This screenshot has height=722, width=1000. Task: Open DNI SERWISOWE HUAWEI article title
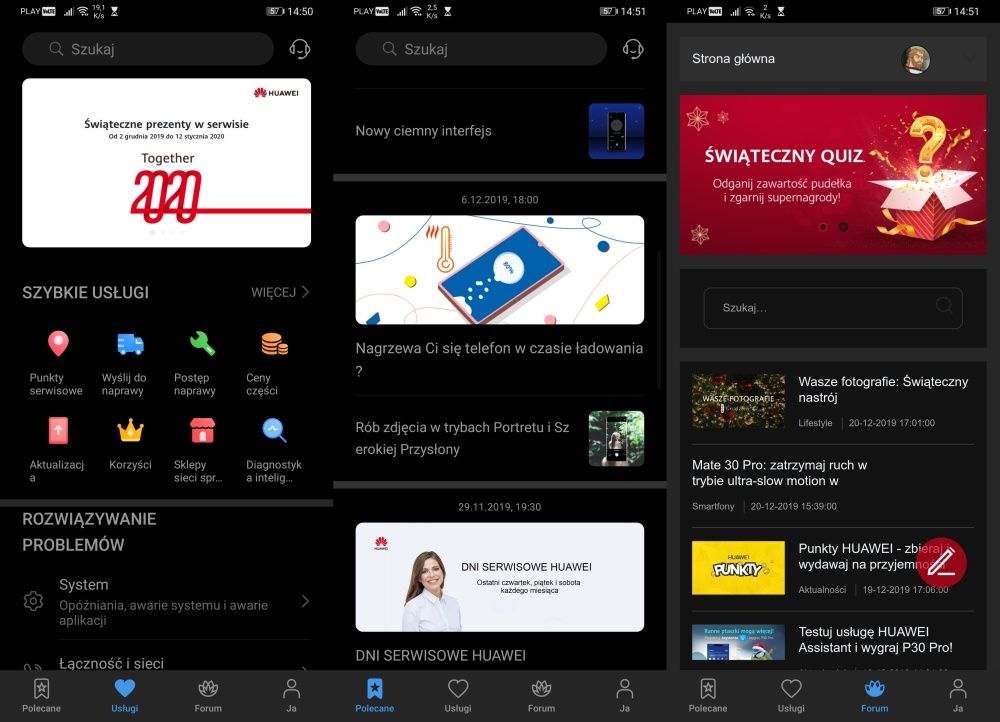[x=441, y=656]
